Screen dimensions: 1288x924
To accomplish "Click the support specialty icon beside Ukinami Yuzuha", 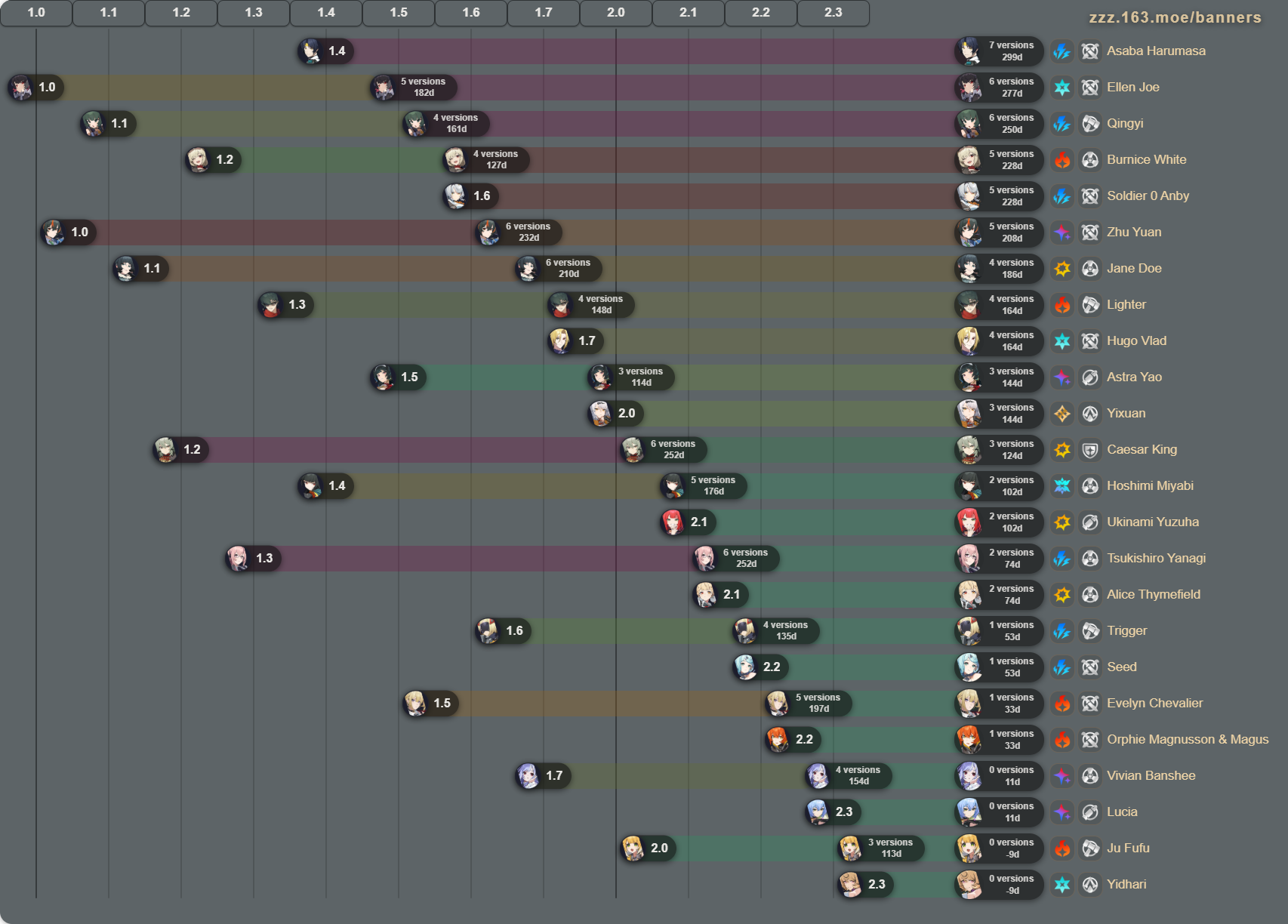I will click(1090, 522).
